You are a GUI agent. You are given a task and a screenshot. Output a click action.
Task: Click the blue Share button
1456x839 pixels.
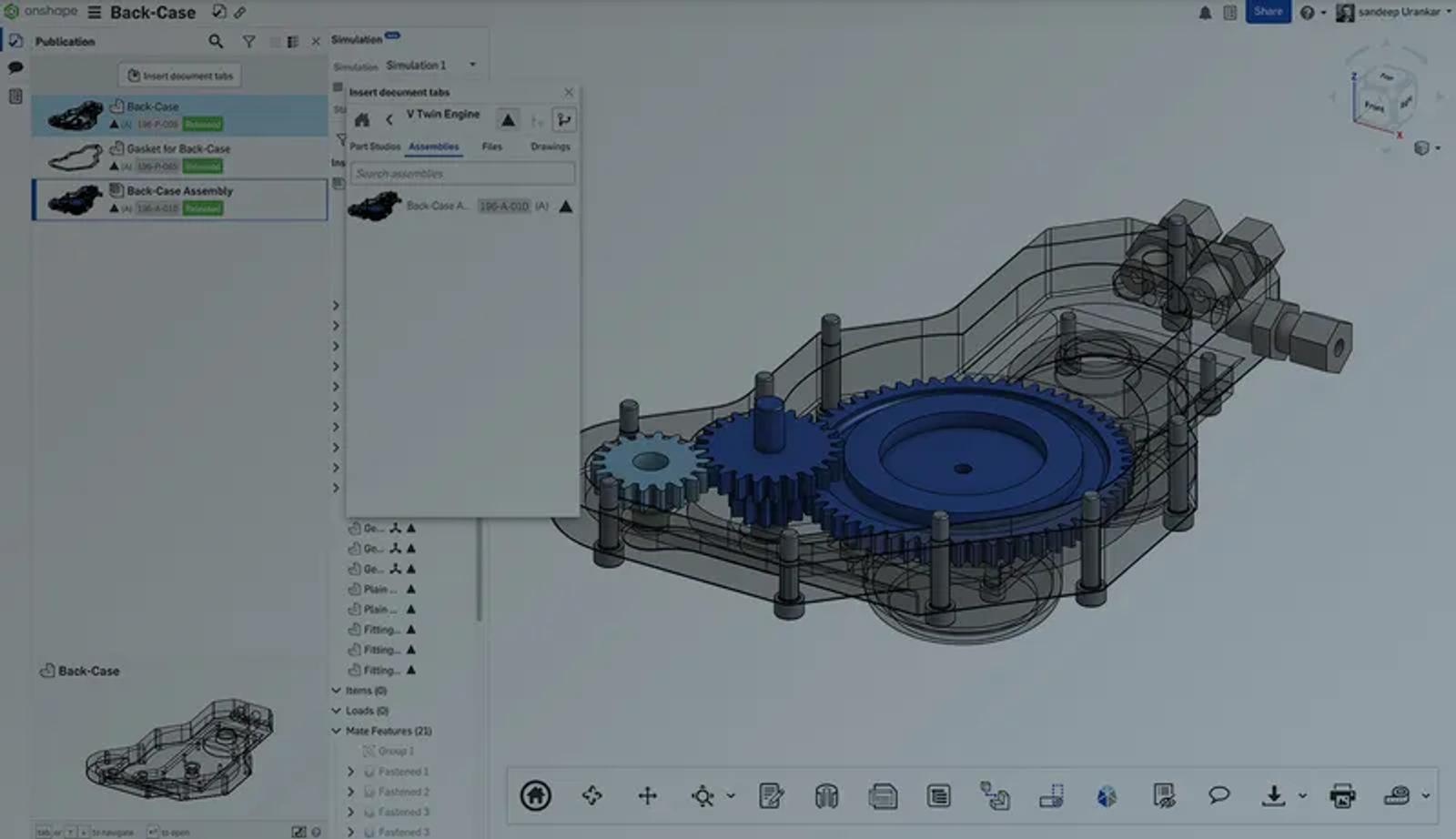click(x=1267, y=12)
